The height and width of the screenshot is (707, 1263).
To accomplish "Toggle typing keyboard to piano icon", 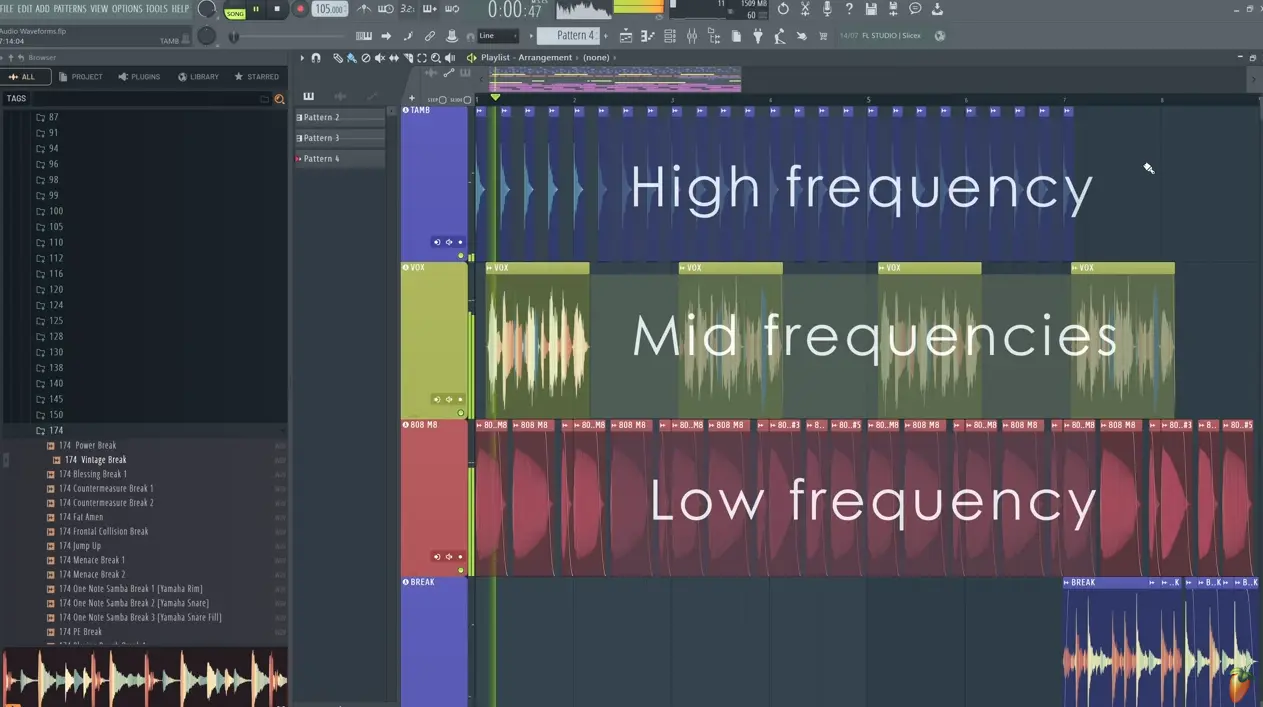I will click(362, 36).
